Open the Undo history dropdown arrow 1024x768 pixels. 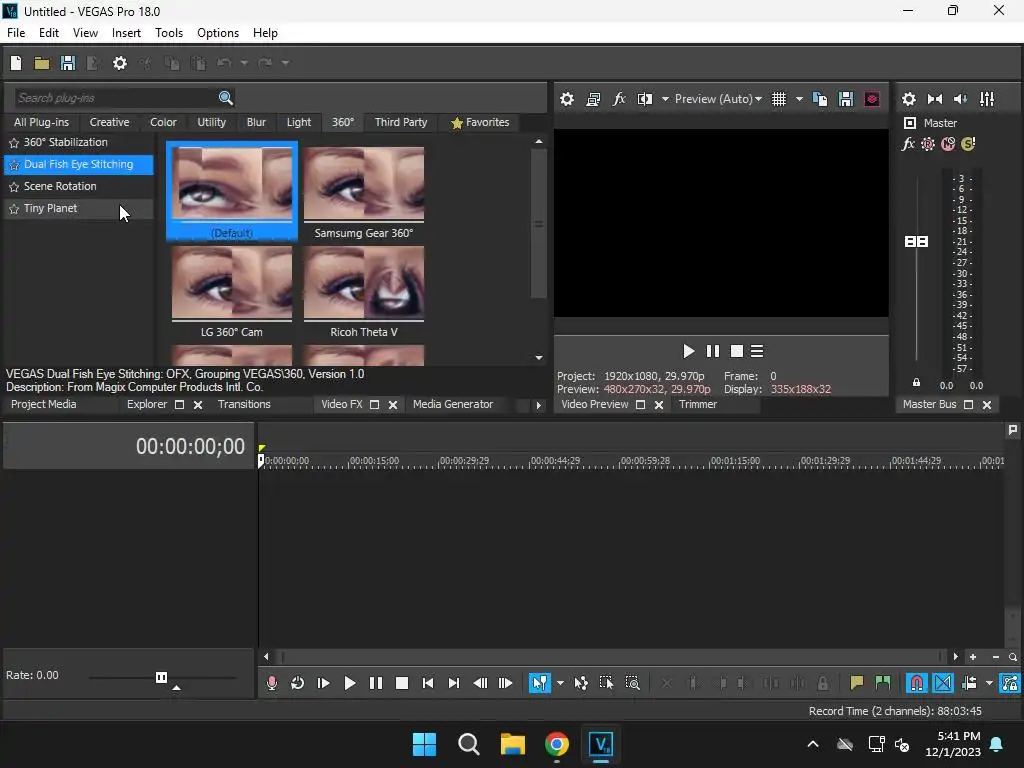(x=244, y=63)
